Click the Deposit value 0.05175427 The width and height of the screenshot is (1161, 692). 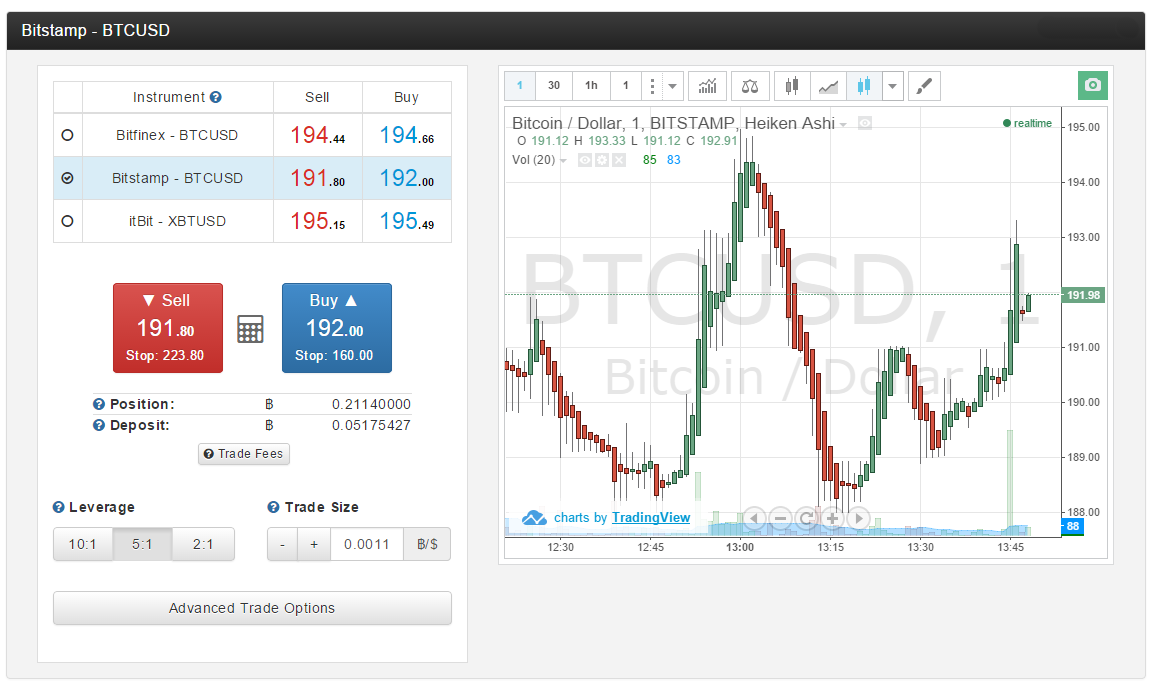[x=371, y=425]
